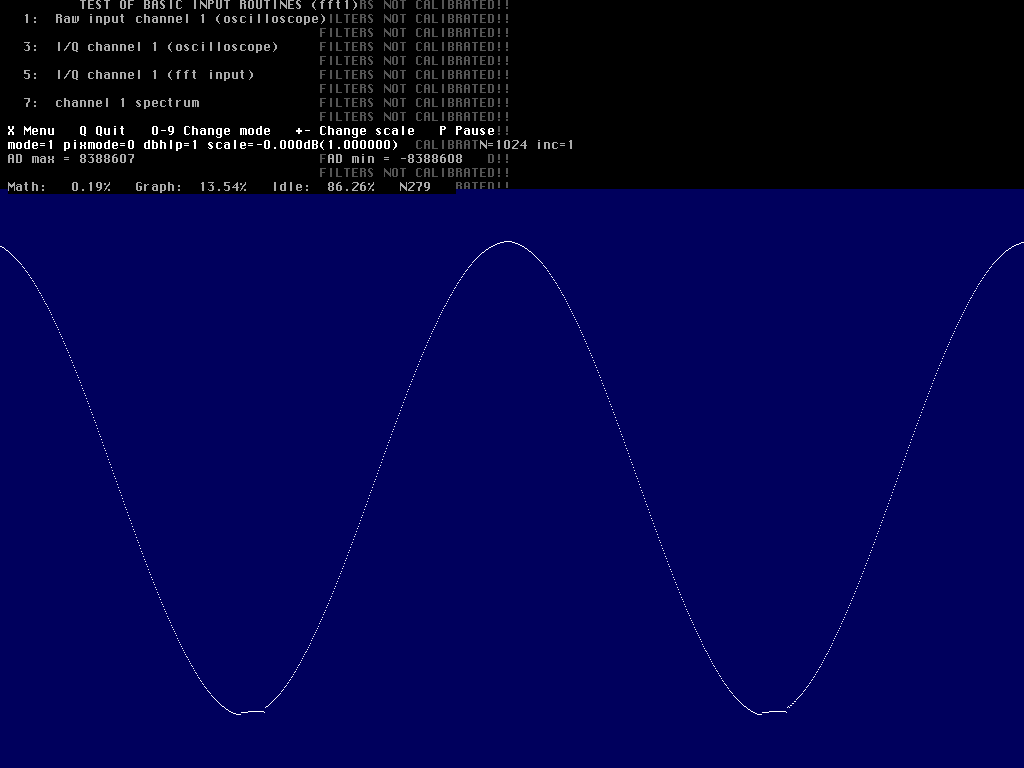Click the 'inc=1' value
This screenshot has width=1024, height=768.
(x=555, y=145)
